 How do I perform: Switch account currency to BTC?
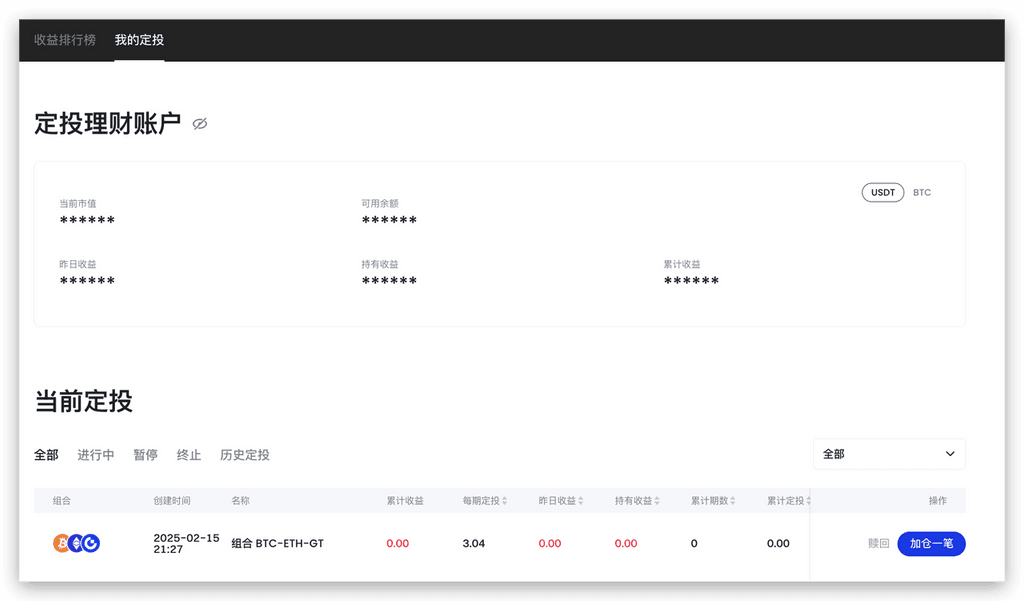(922, 192)
